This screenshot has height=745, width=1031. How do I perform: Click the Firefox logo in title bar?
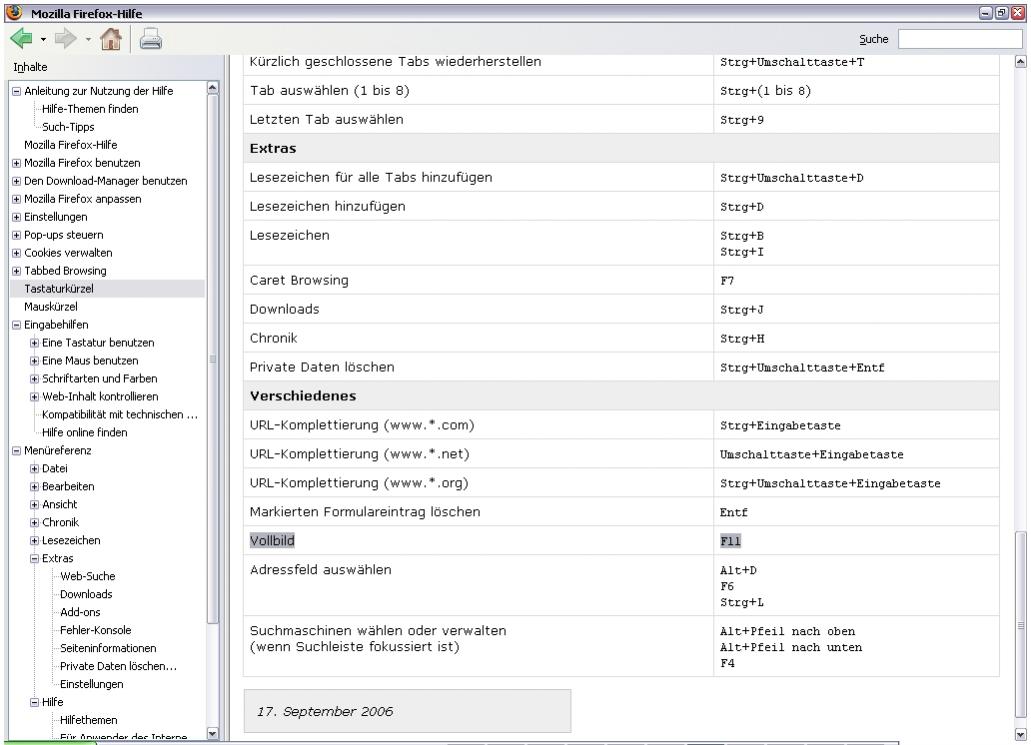point(14,12)
